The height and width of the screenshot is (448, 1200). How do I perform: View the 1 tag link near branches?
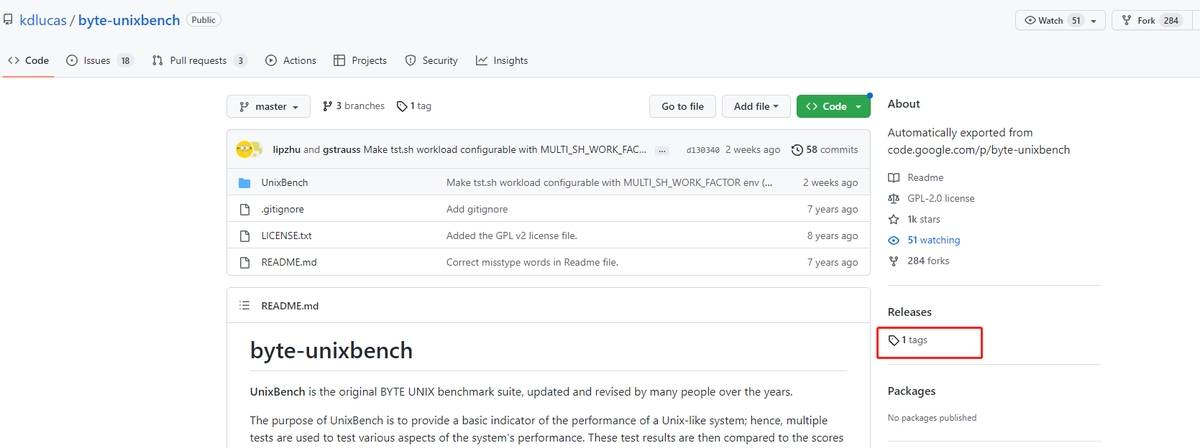(x=414, y=106)
